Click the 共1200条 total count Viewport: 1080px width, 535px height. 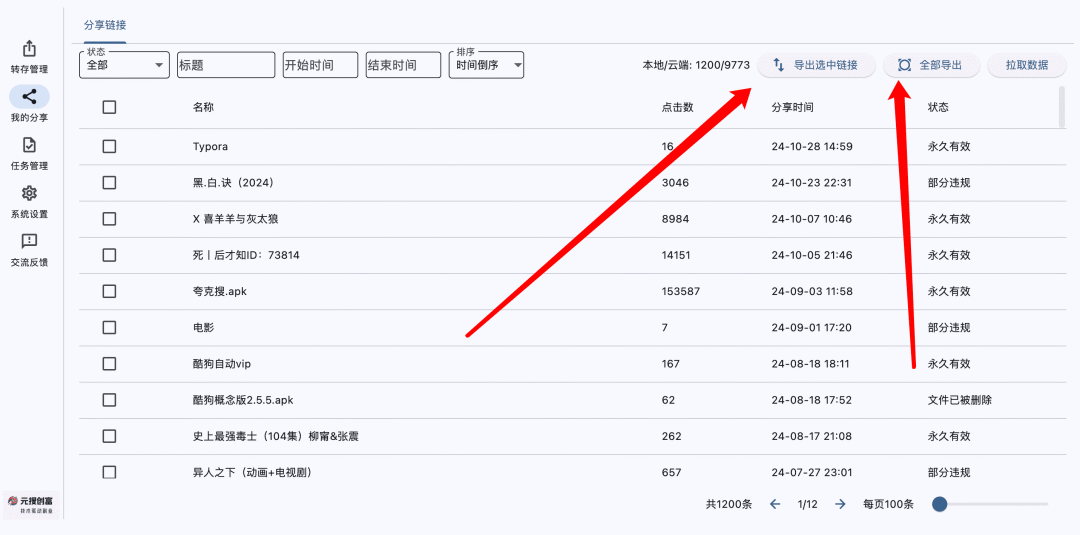tap(729, 505)
